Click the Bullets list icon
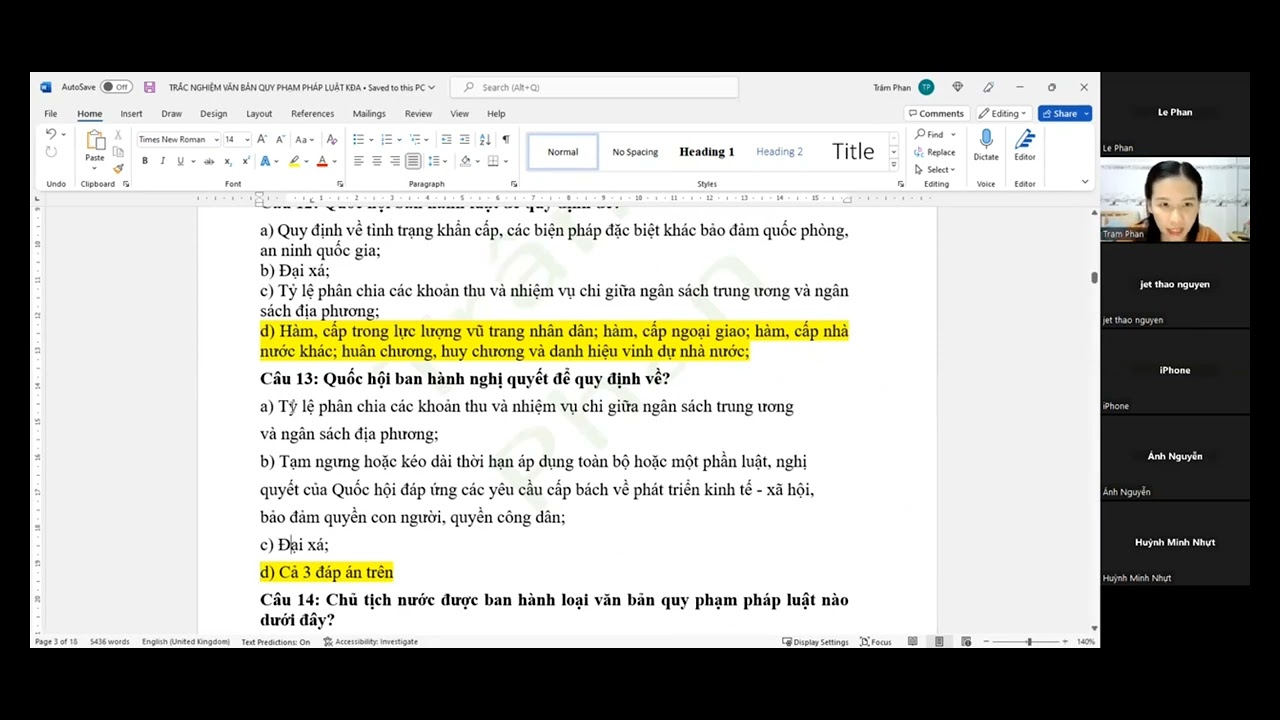This screenshot has height=720, width=1280. [x=359, y=139]
